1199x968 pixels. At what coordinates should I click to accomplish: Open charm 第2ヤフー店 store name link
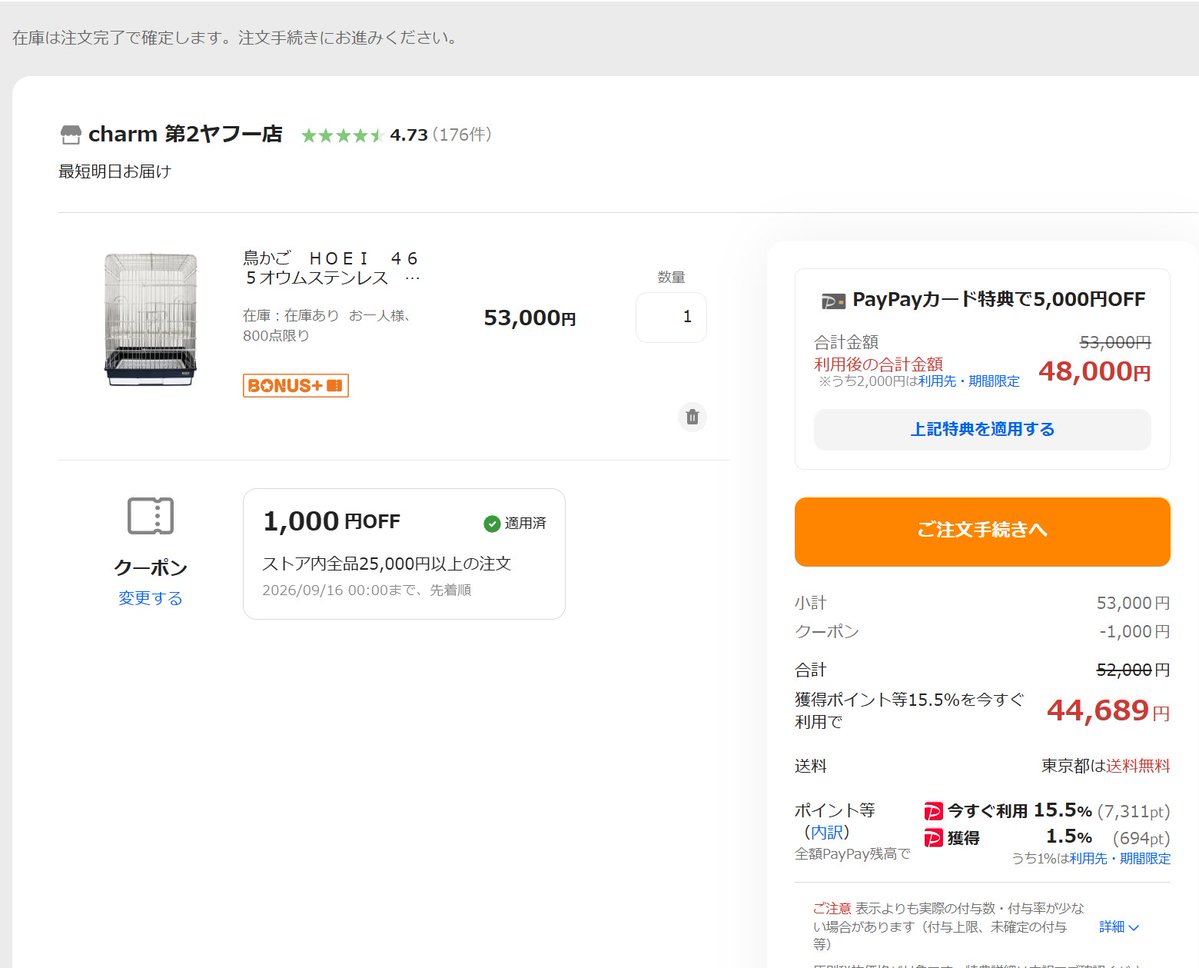(185, 135)
